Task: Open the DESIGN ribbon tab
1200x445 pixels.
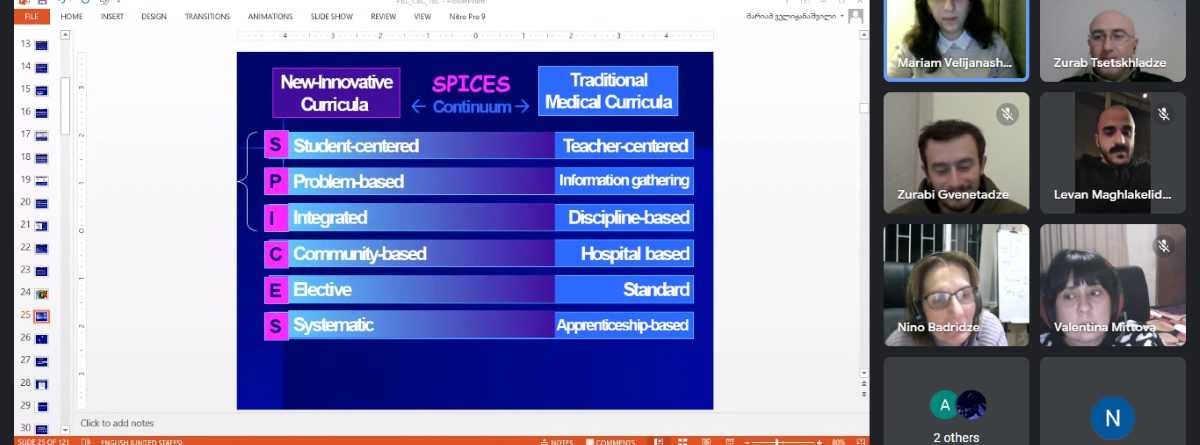Action: coord(154,17)
